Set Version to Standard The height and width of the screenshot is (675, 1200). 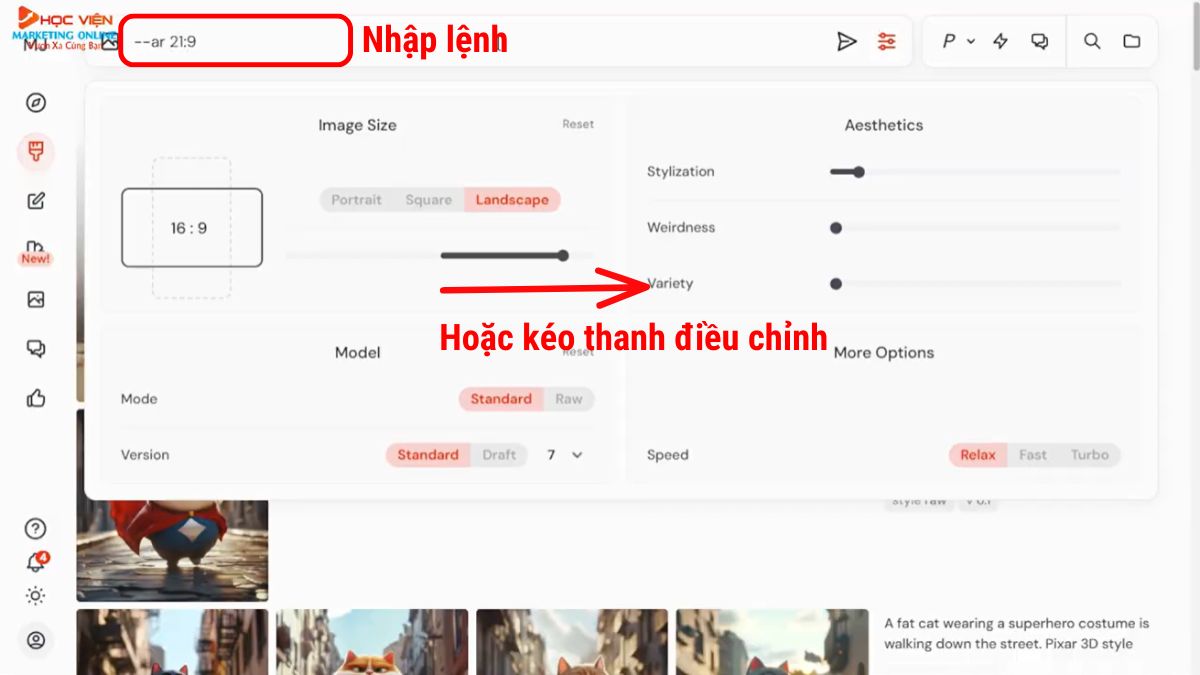(x=428, y=455)
